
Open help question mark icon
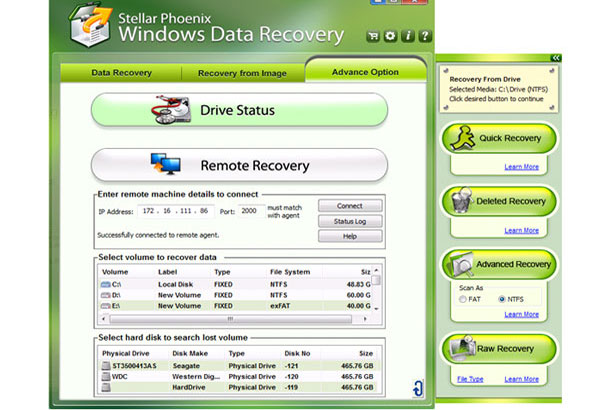point(425,36)
